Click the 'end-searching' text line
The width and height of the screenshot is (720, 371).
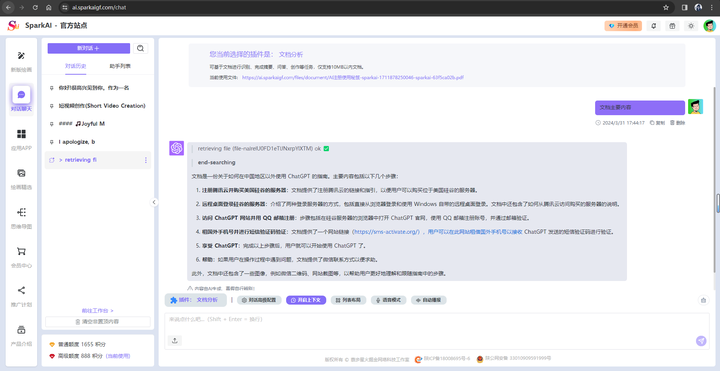tap(216, 163)
